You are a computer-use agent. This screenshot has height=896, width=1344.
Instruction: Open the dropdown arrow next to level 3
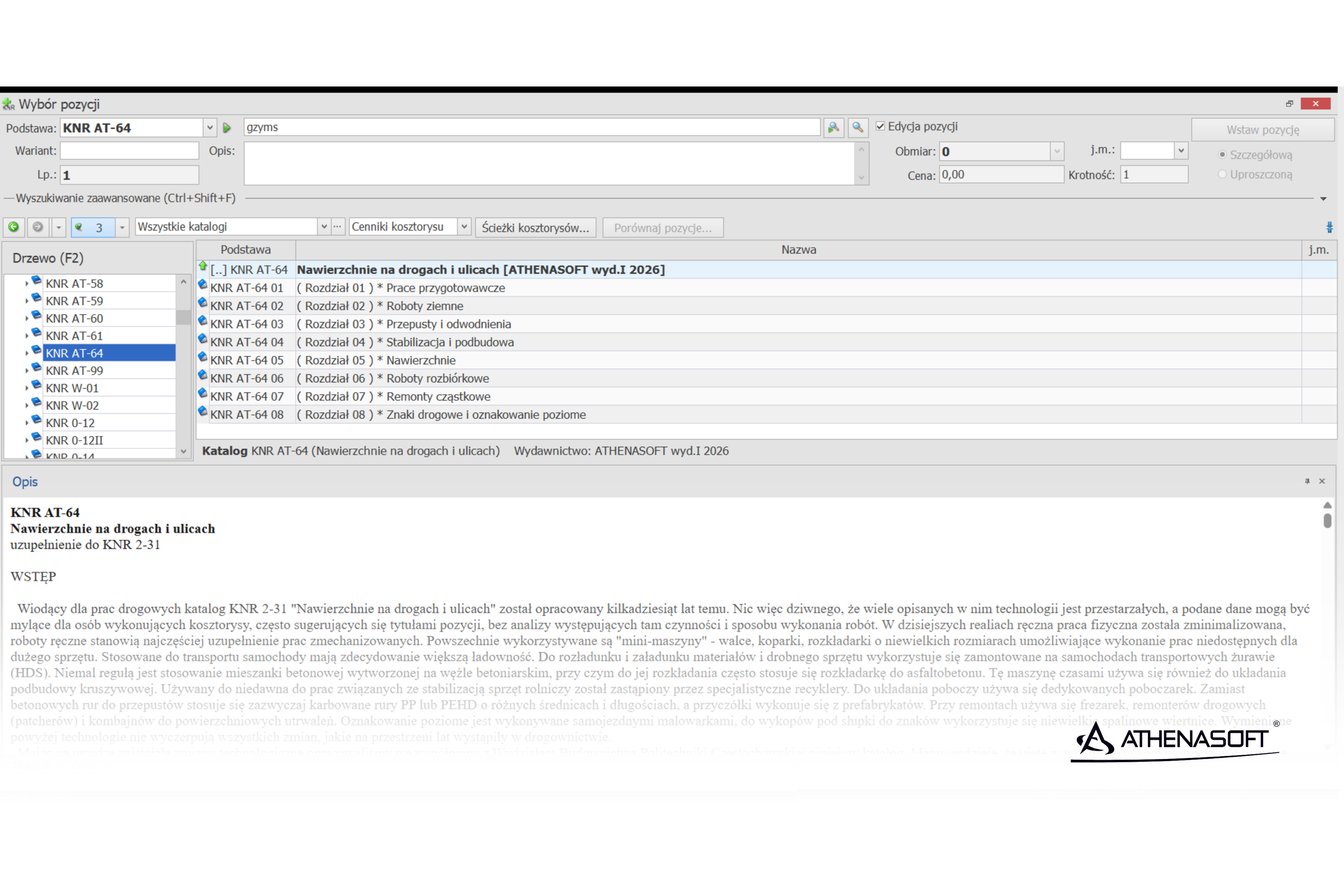coord(122,228)
